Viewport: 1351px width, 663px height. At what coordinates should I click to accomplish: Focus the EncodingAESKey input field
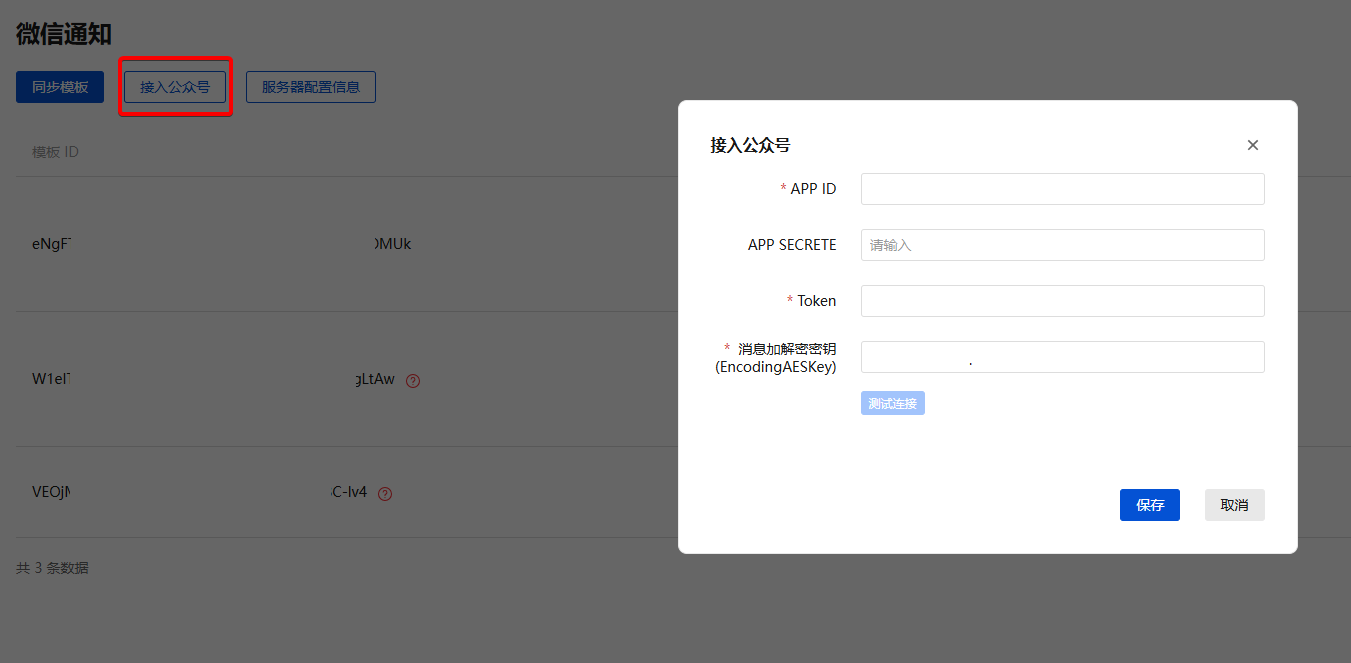pyautogui.click(x=1063, y=357)
